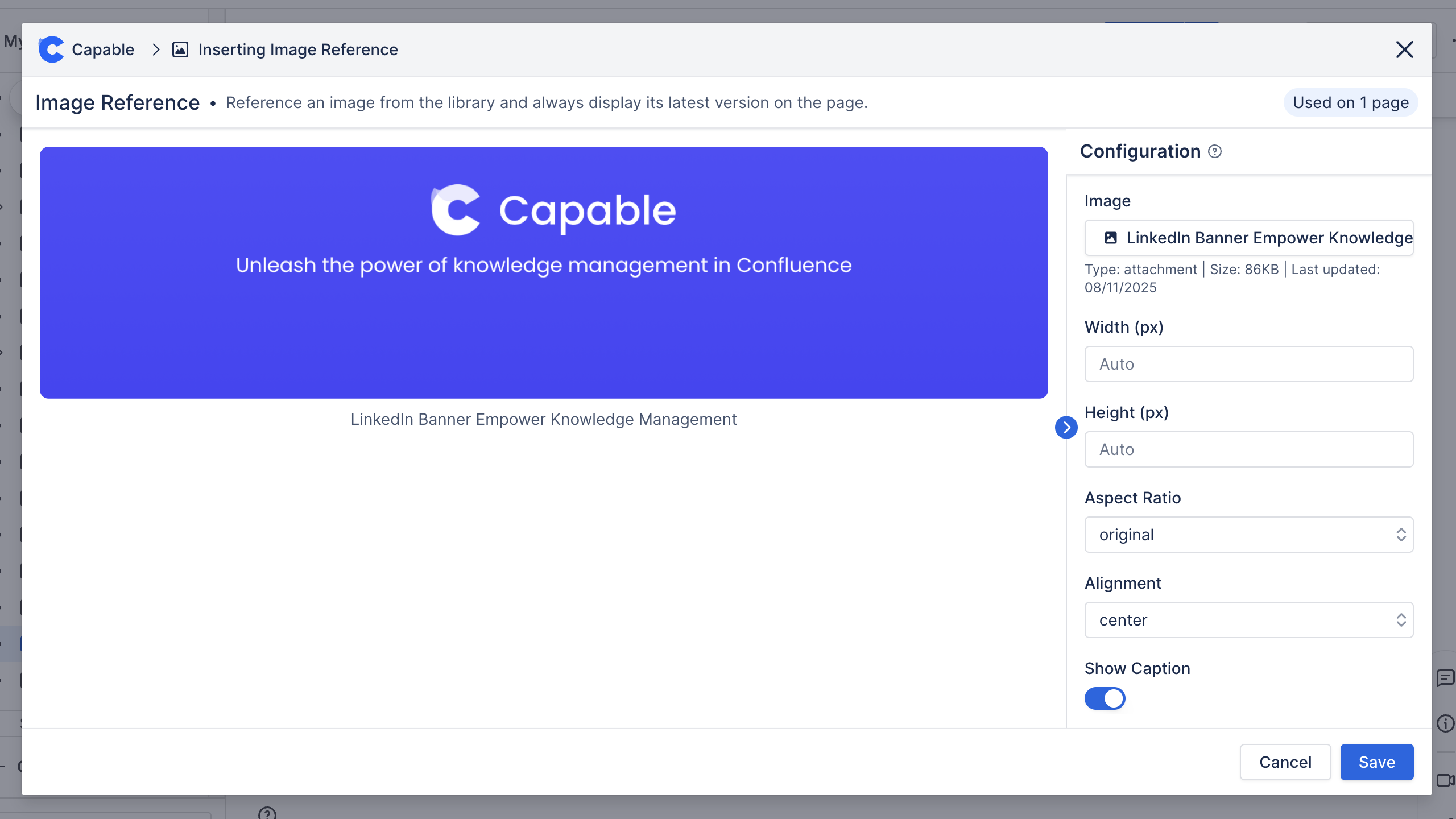This screenshot has width=1456, height=819.
Task: Click the image icon beside Inserting Image Reference
Action: (x=180, y=49)
